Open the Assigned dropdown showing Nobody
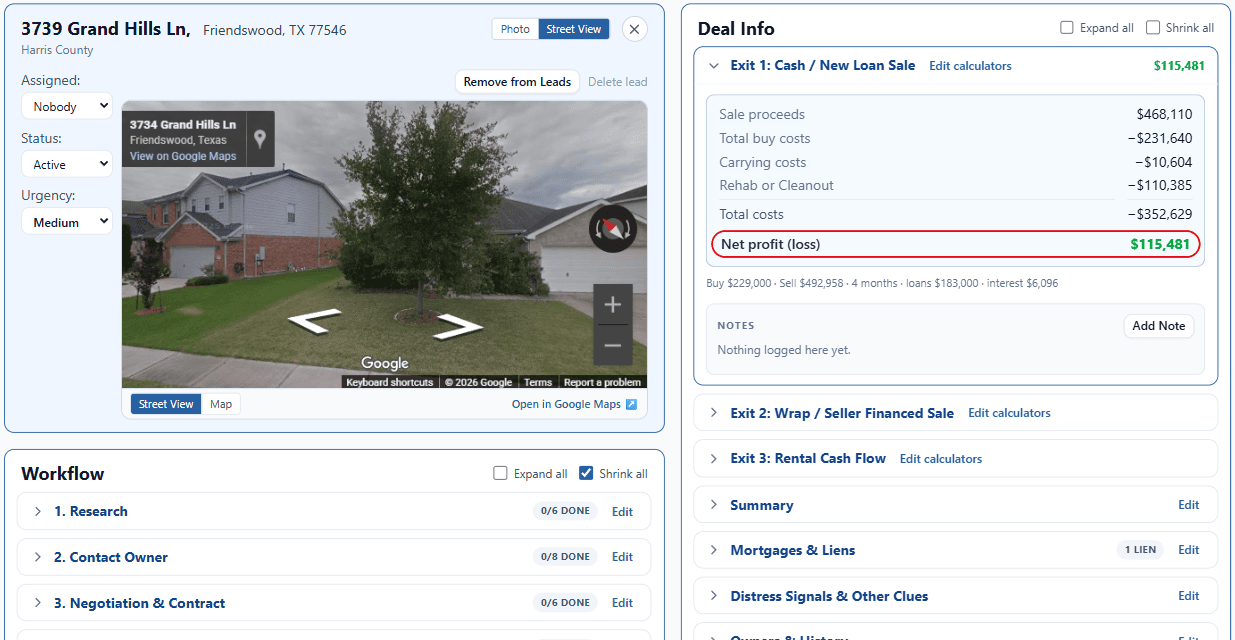This screenshot has height=640, width=1235. [x=67, y=106]
